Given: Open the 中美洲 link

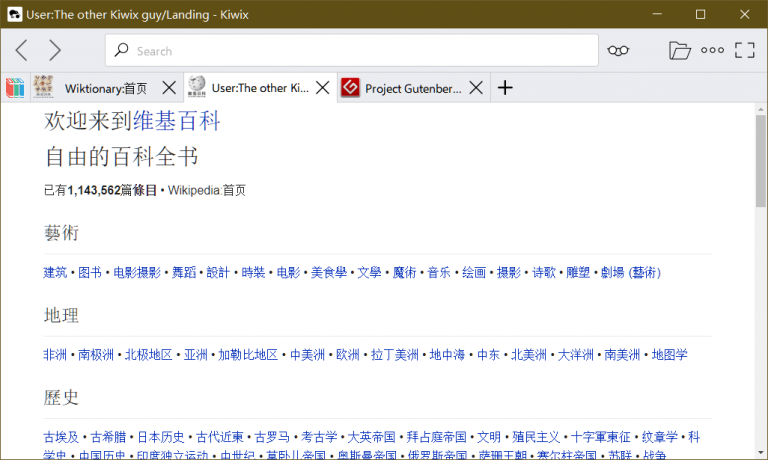Looking at the screenshot, I should click(x=307, y=355).
